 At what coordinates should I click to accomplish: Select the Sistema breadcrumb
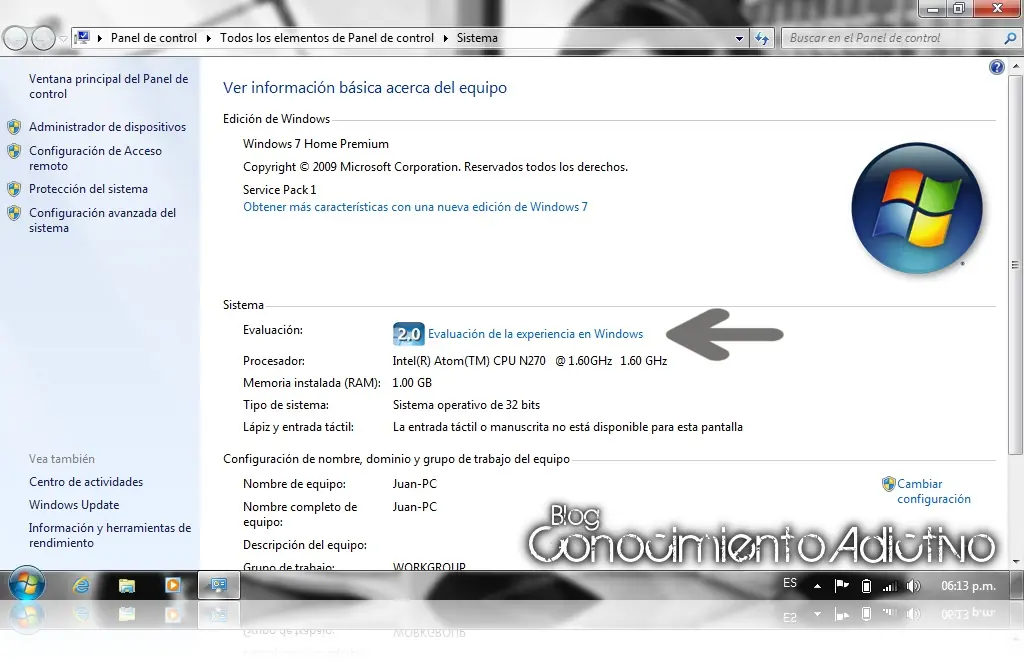477,38
